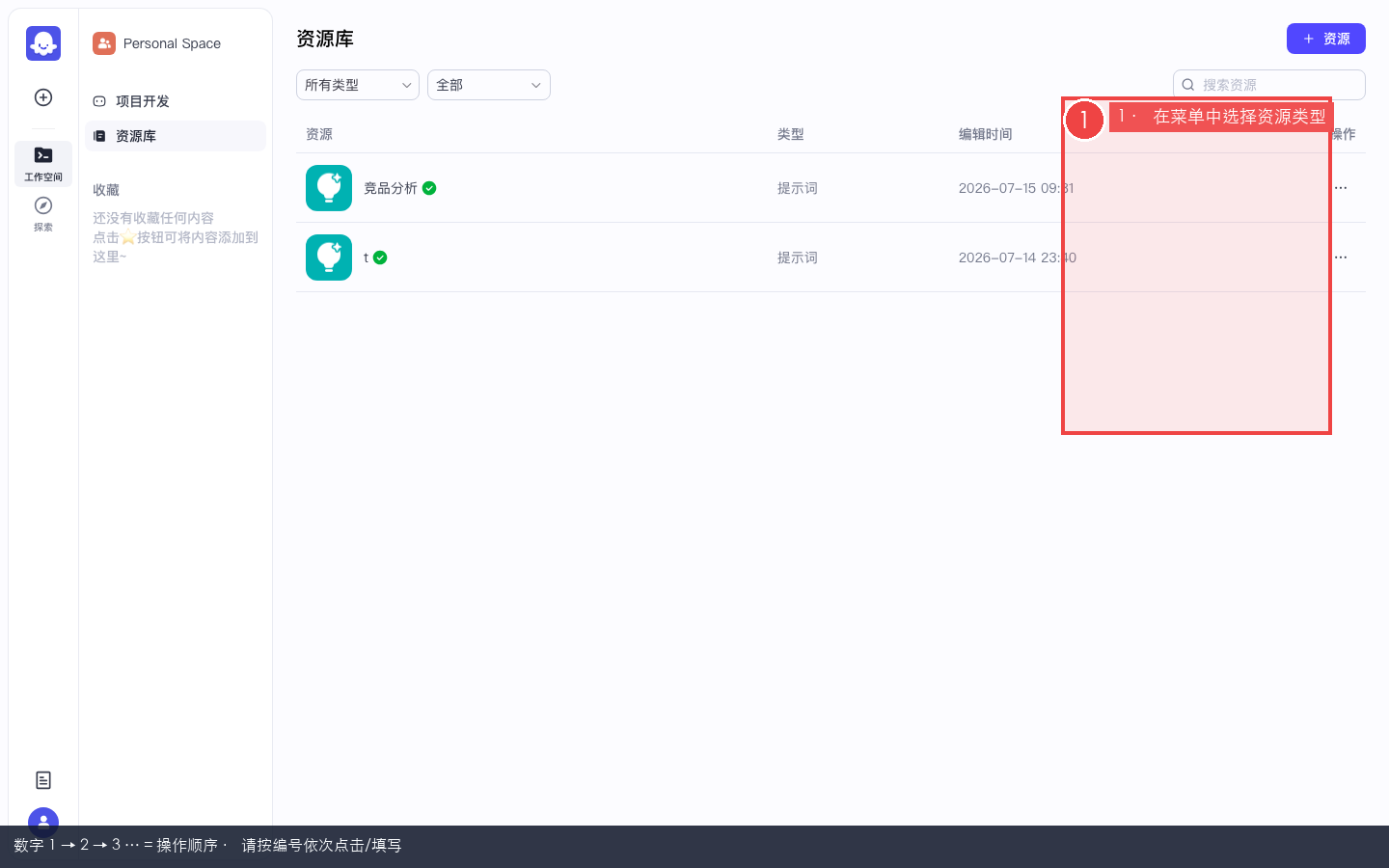Click the create plus circle icon
The width and height of the screenshot is (1389, 868).
(43, 97)
